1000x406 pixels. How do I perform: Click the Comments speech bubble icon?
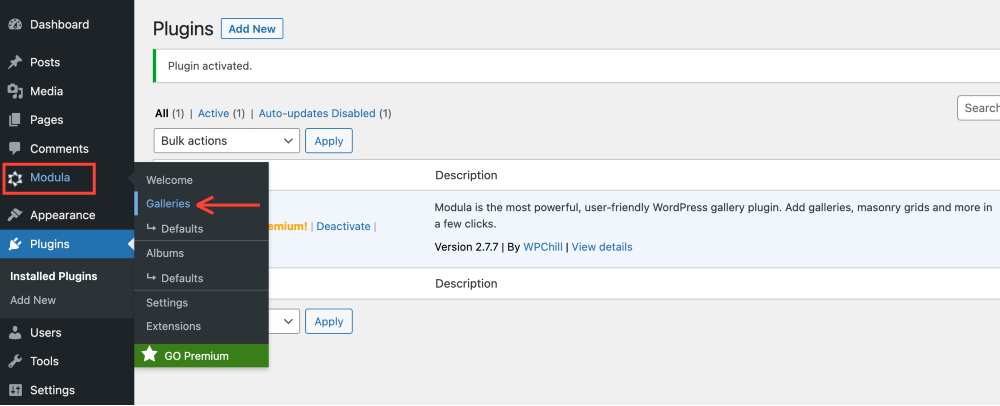point(15,149)
